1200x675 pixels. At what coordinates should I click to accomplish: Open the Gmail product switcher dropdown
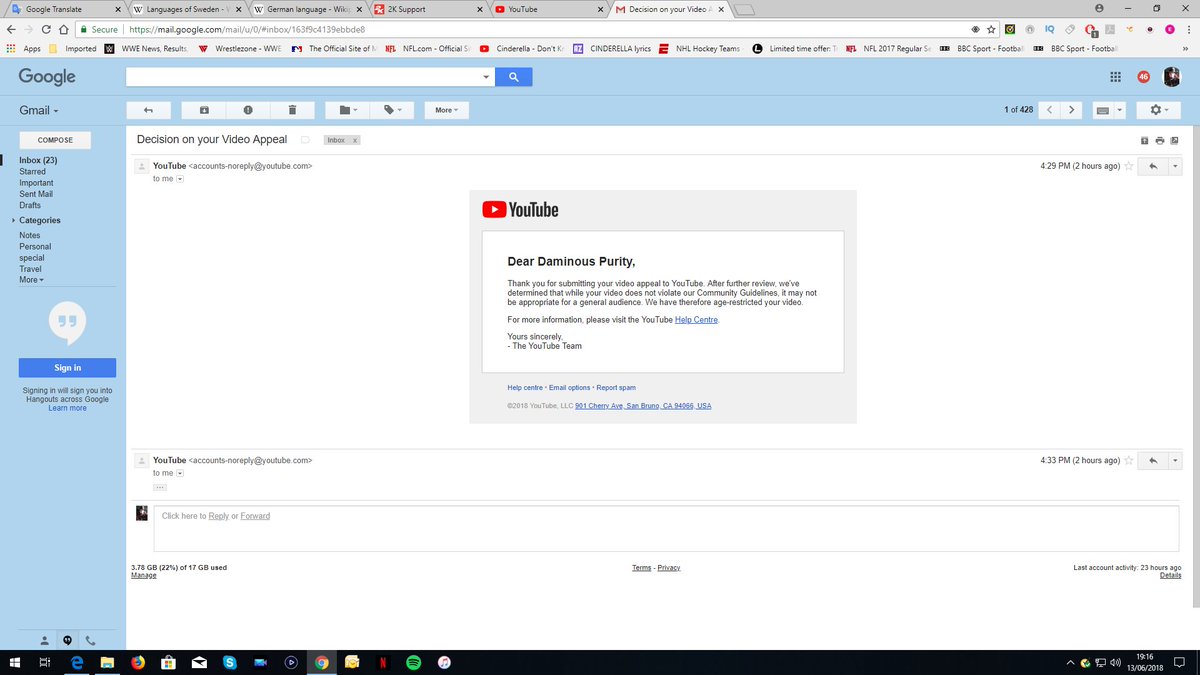click(x=39, y=110)
